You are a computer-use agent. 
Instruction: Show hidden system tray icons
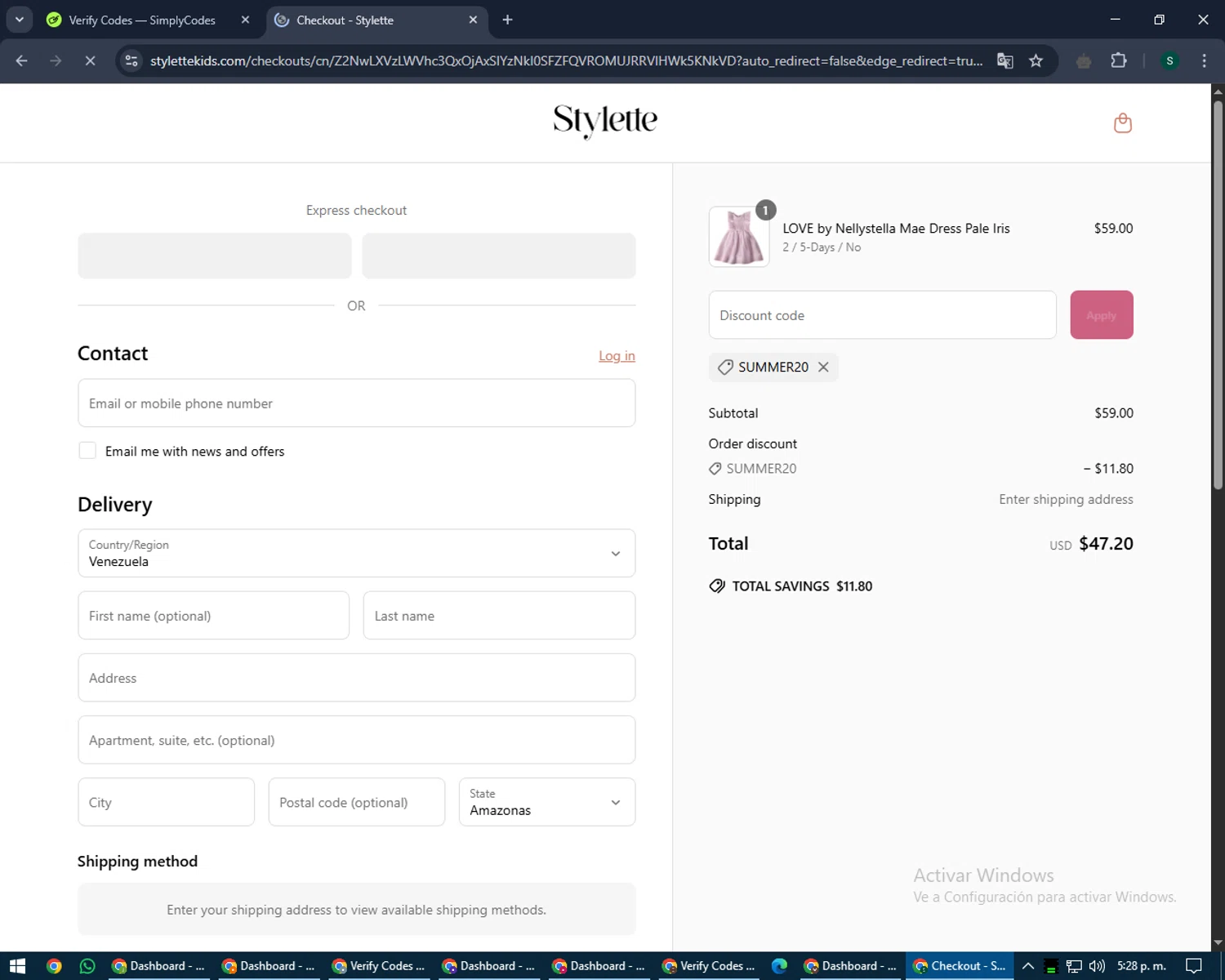pyautogui.click(x=1028, y=966)
